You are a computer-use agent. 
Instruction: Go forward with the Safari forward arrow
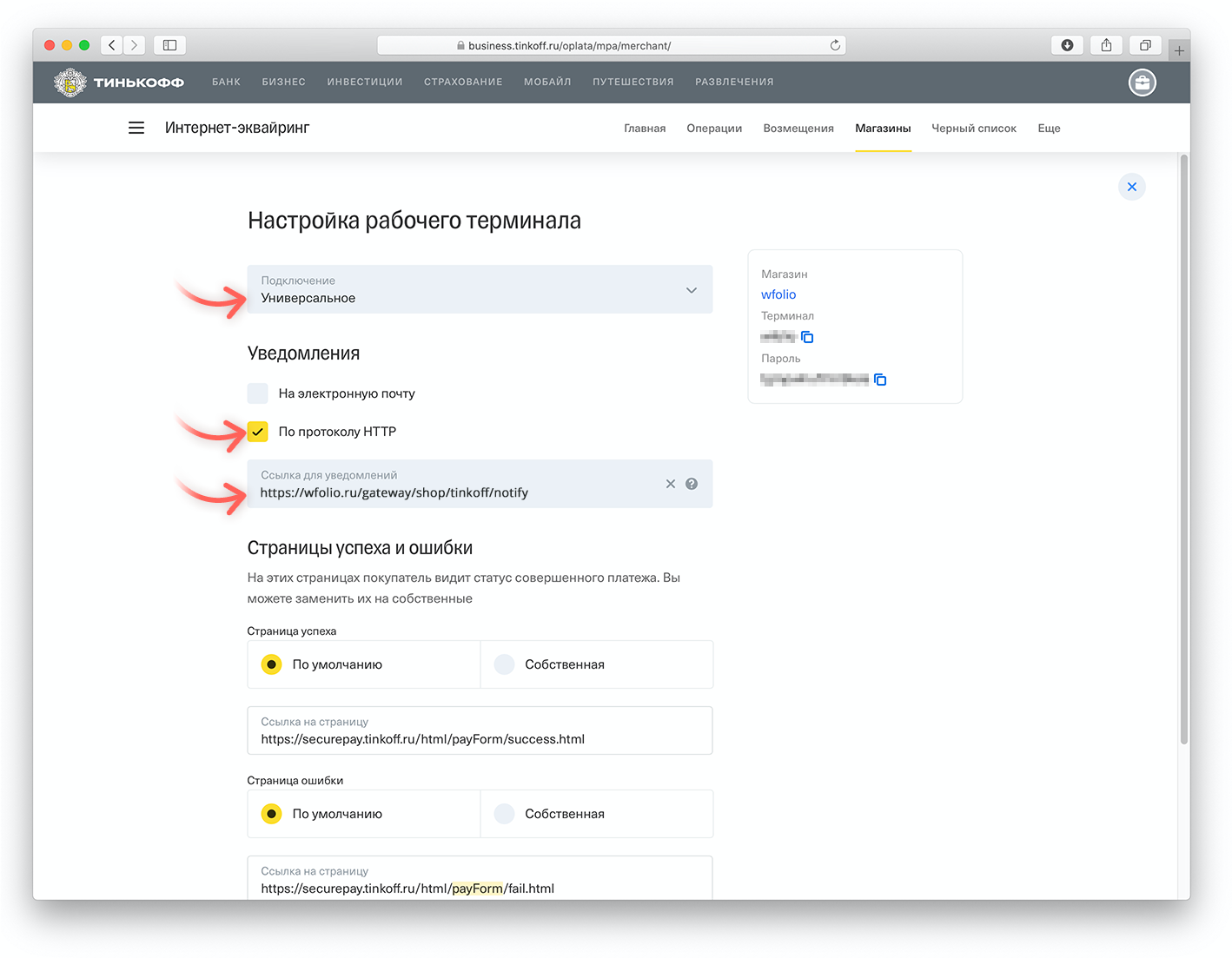(x=134, y=45)
